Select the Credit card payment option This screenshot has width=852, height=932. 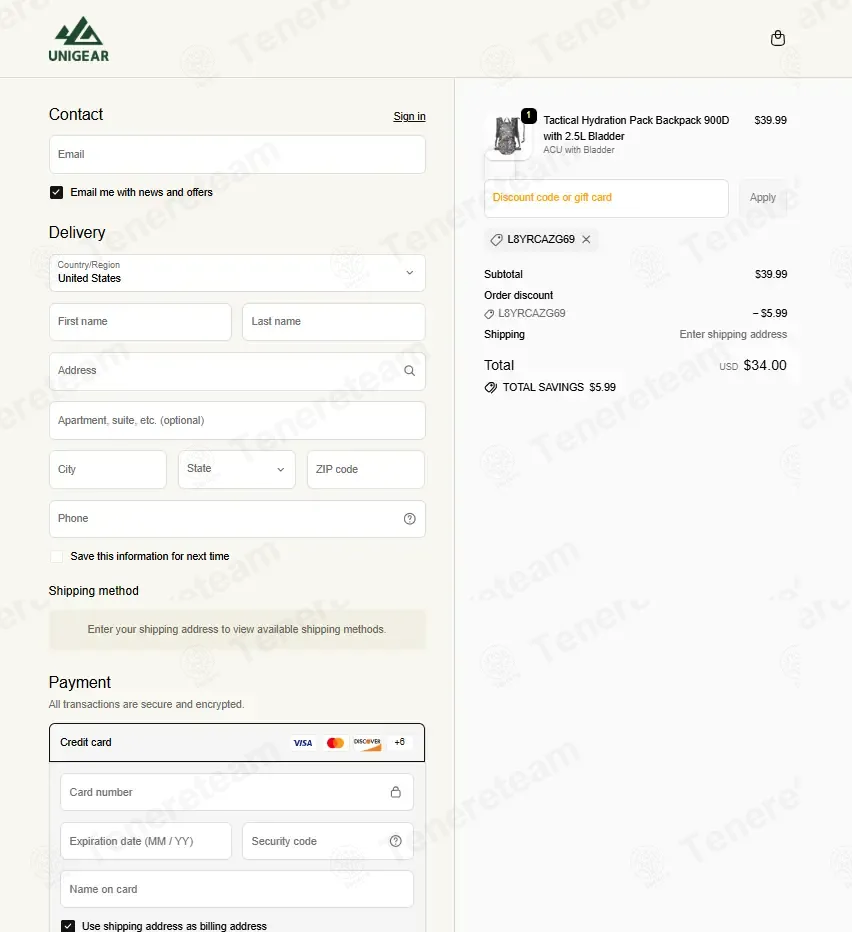(237, 742)
